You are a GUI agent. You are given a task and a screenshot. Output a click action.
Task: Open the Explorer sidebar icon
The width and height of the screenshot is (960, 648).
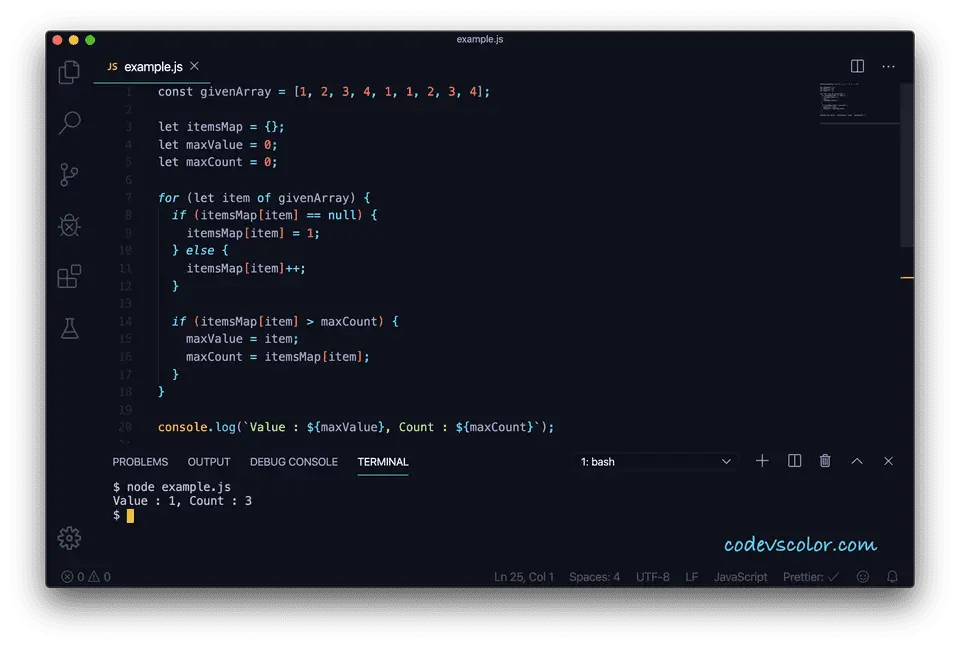coord(69,71)
